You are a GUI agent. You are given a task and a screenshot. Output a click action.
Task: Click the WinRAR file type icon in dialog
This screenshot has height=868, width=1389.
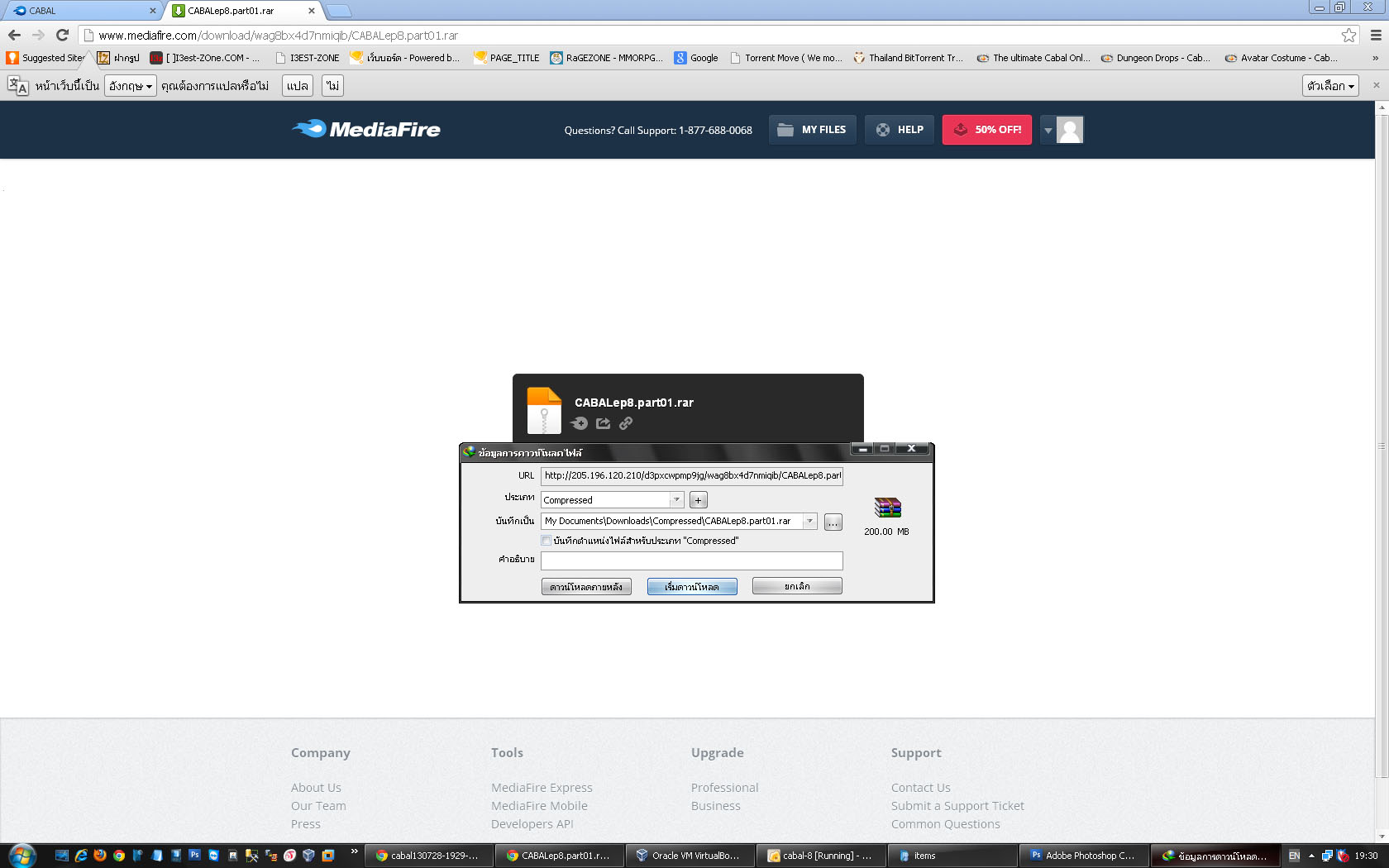click(887, 507)
